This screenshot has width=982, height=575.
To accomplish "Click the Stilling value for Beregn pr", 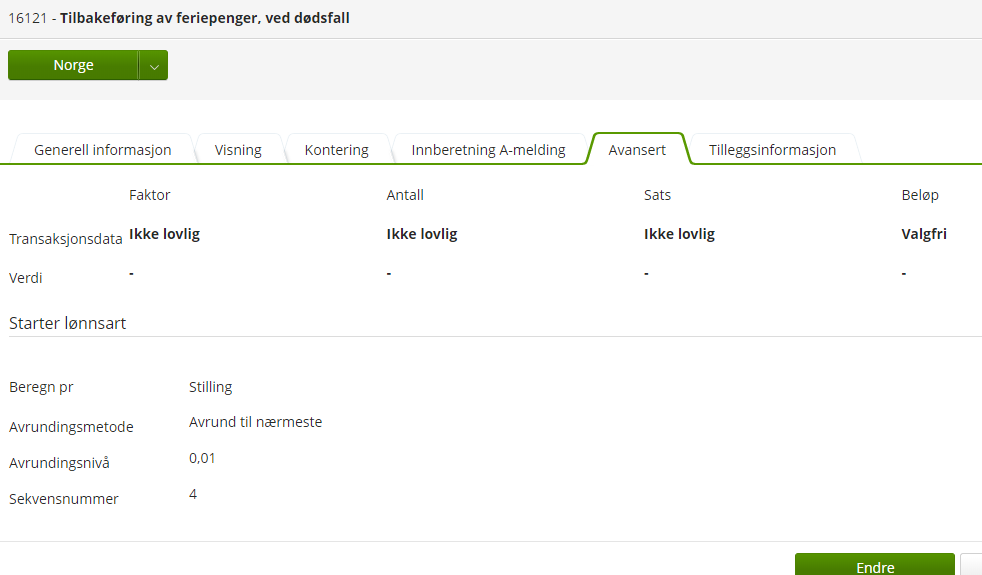I will click(210, 387).
